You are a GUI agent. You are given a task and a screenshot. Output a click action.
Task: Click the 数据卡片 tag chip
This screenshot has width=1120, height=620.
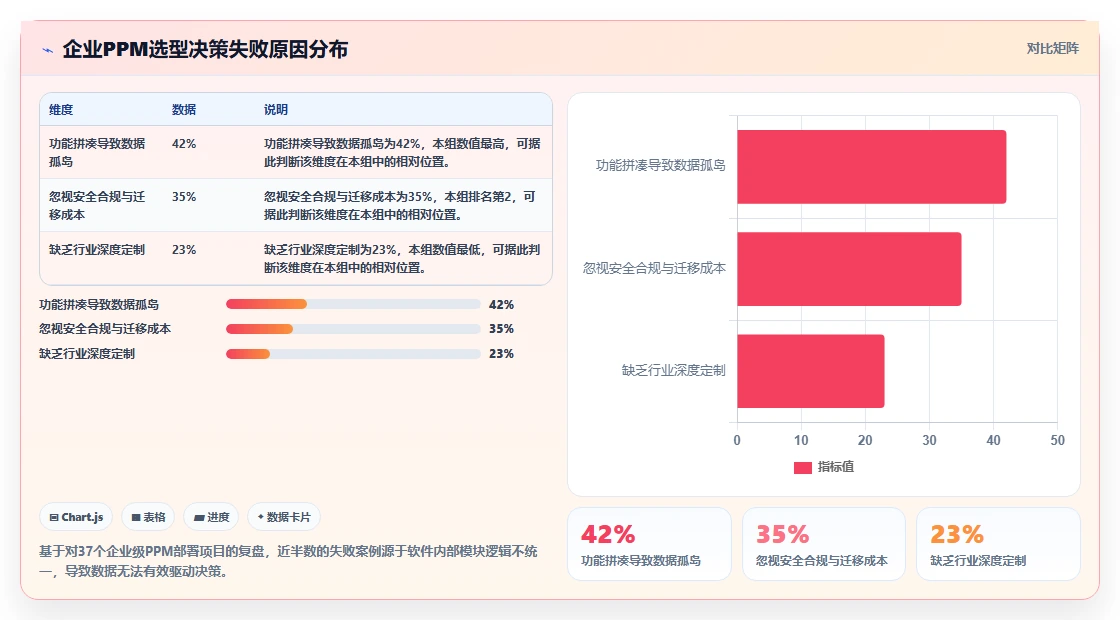point(284,517)
